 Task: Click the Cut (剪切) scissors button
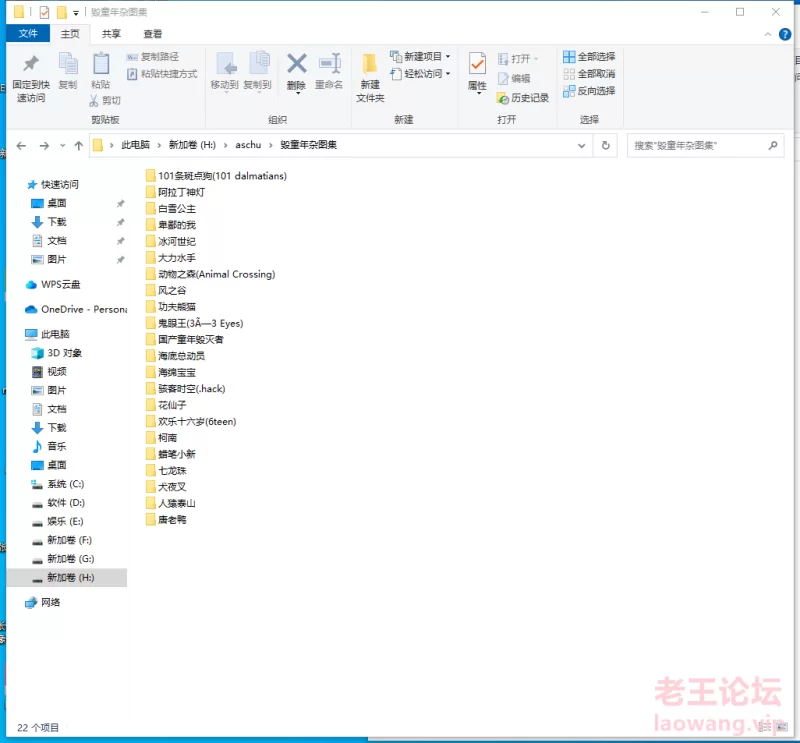(x=105, y=100)
